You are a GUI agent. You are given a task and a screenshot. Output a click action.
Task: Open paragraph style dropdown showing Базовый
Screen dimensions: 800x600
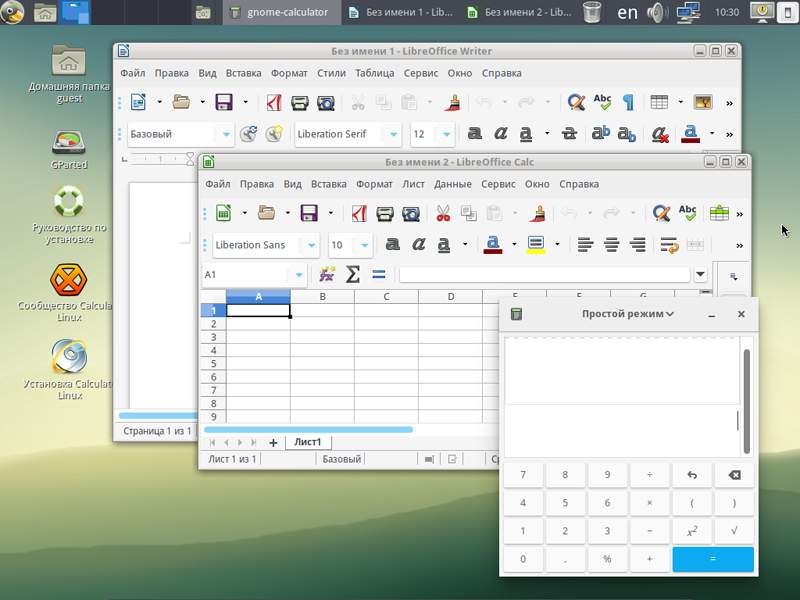pos(226,134)
